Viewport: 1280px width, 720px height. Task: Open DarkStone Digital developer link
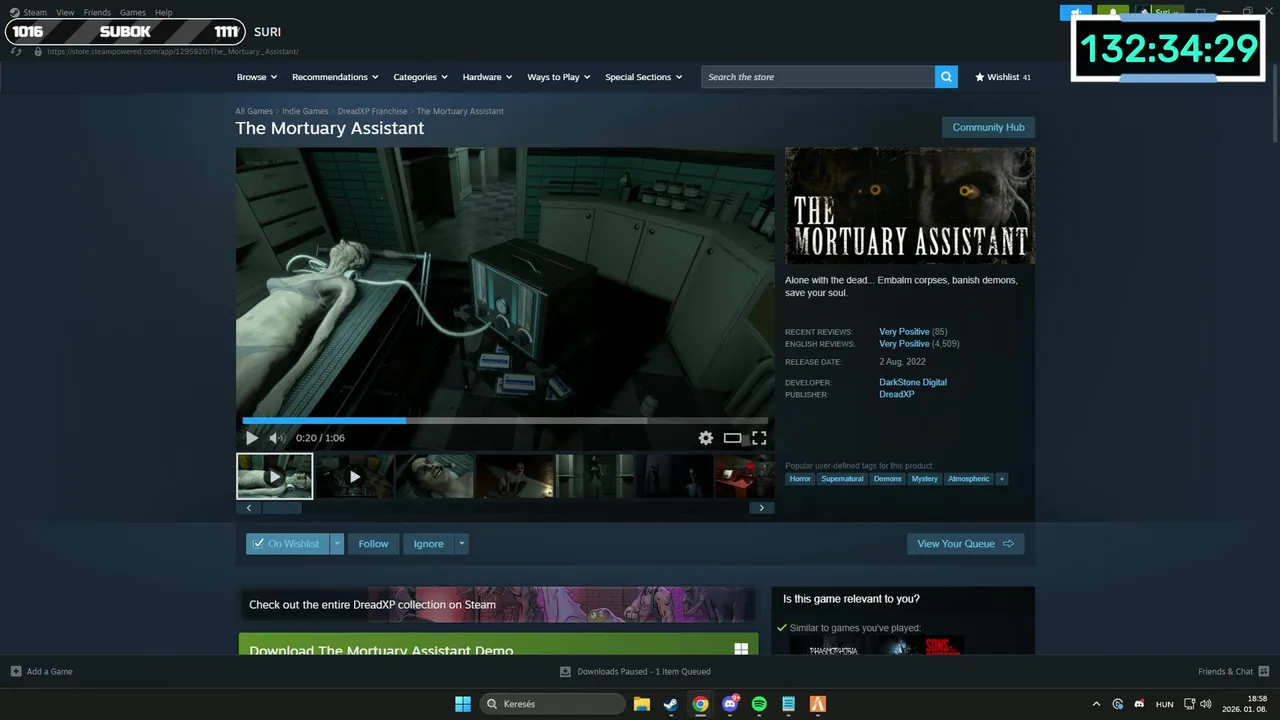pos(913,382)
